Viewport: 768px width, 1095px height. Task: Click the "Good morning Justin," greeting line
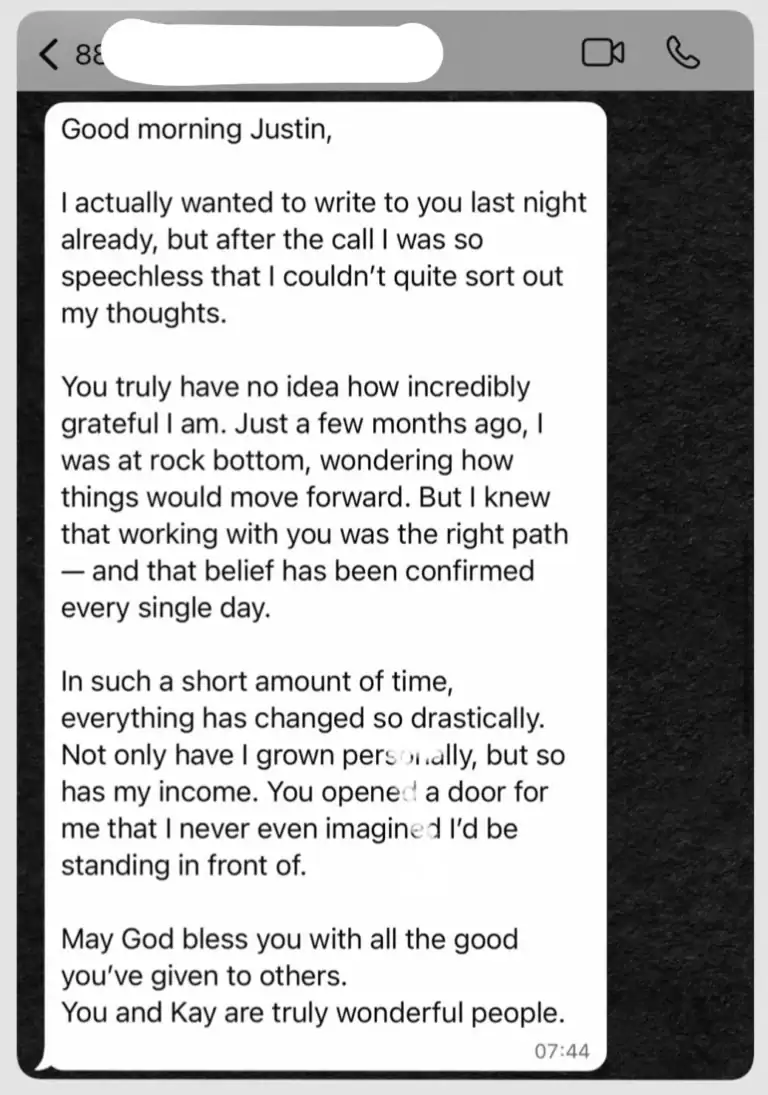tap(196, 130)
